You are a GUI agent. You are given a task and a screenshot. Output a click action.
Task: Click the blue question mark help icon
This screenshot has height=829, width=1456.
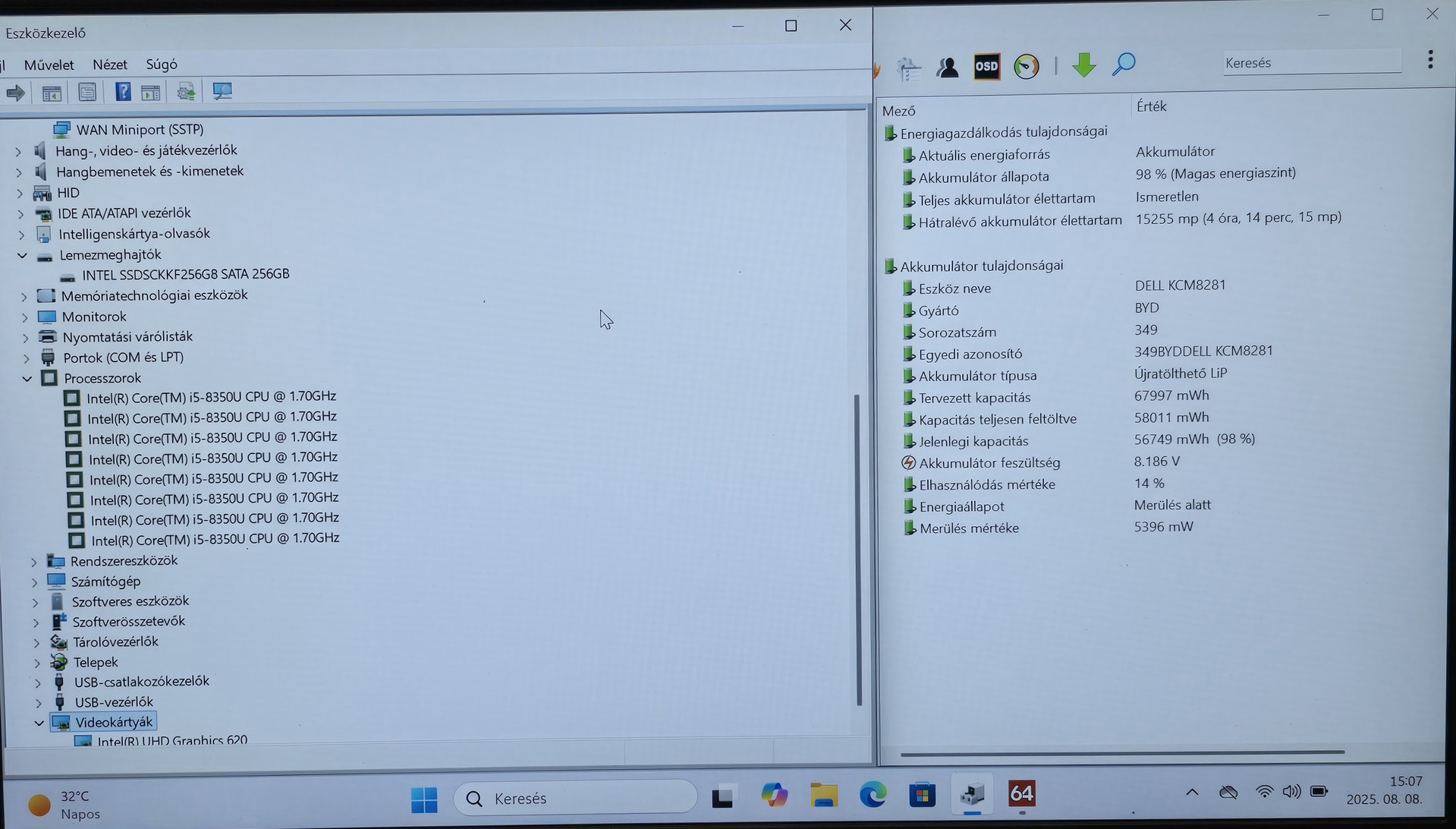123,92
